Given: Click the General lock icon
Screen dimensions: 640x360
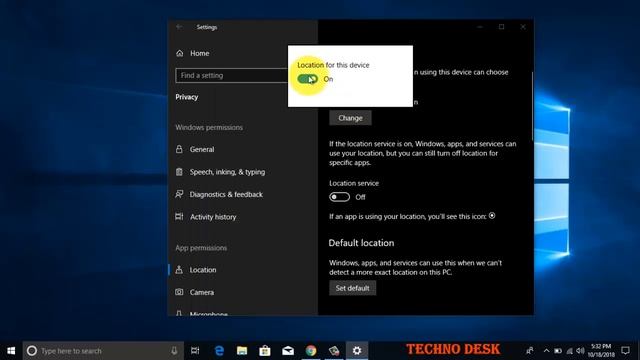Looking at the screenshot, I should pos(179,149).
